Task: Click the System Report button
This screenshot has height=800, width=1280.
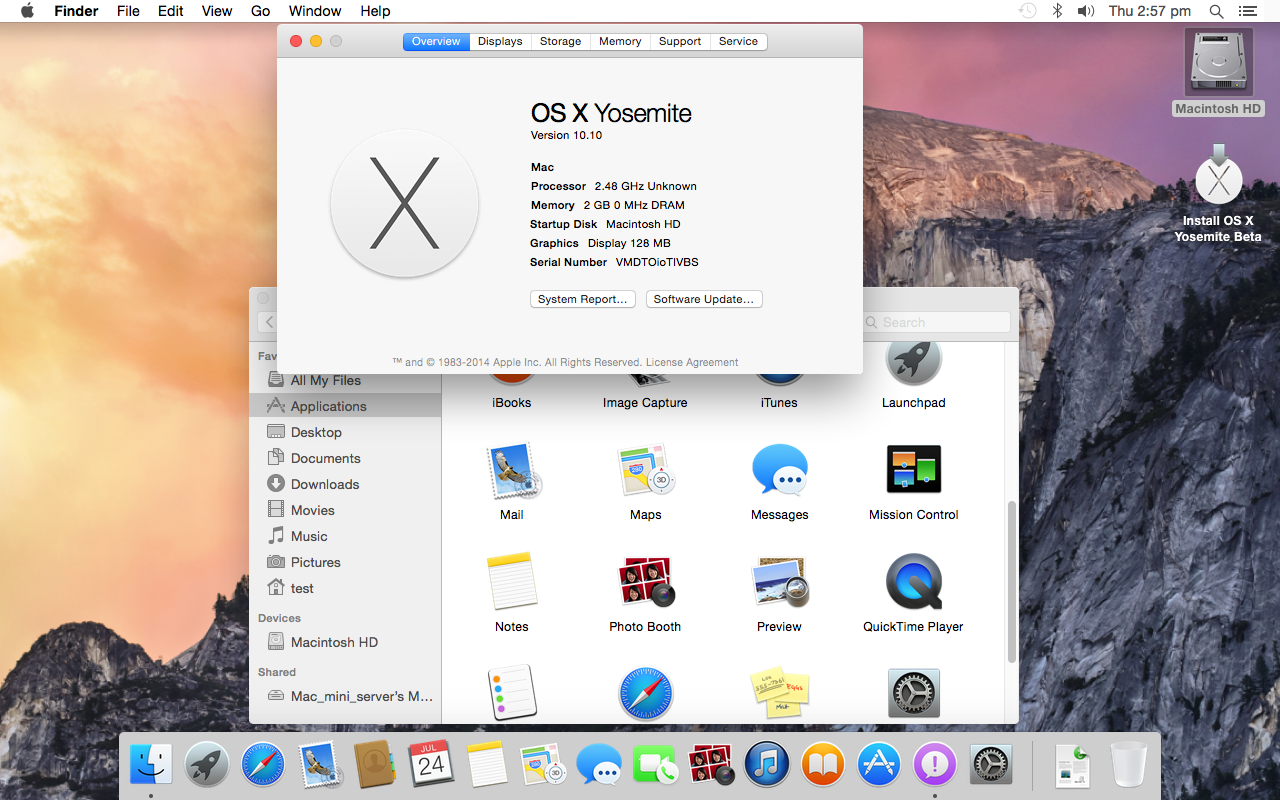Action: (x=582, y=299)
